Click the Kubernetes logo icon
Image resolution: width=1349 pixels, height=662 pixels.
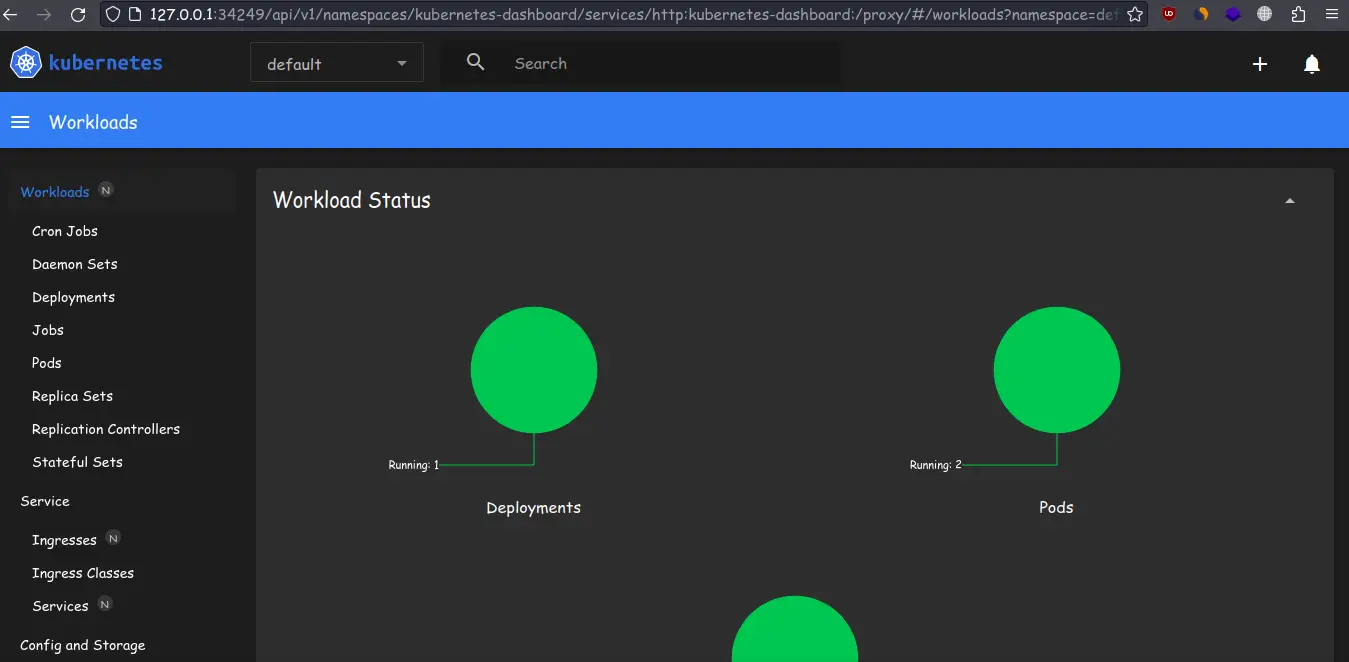point(25,63)
